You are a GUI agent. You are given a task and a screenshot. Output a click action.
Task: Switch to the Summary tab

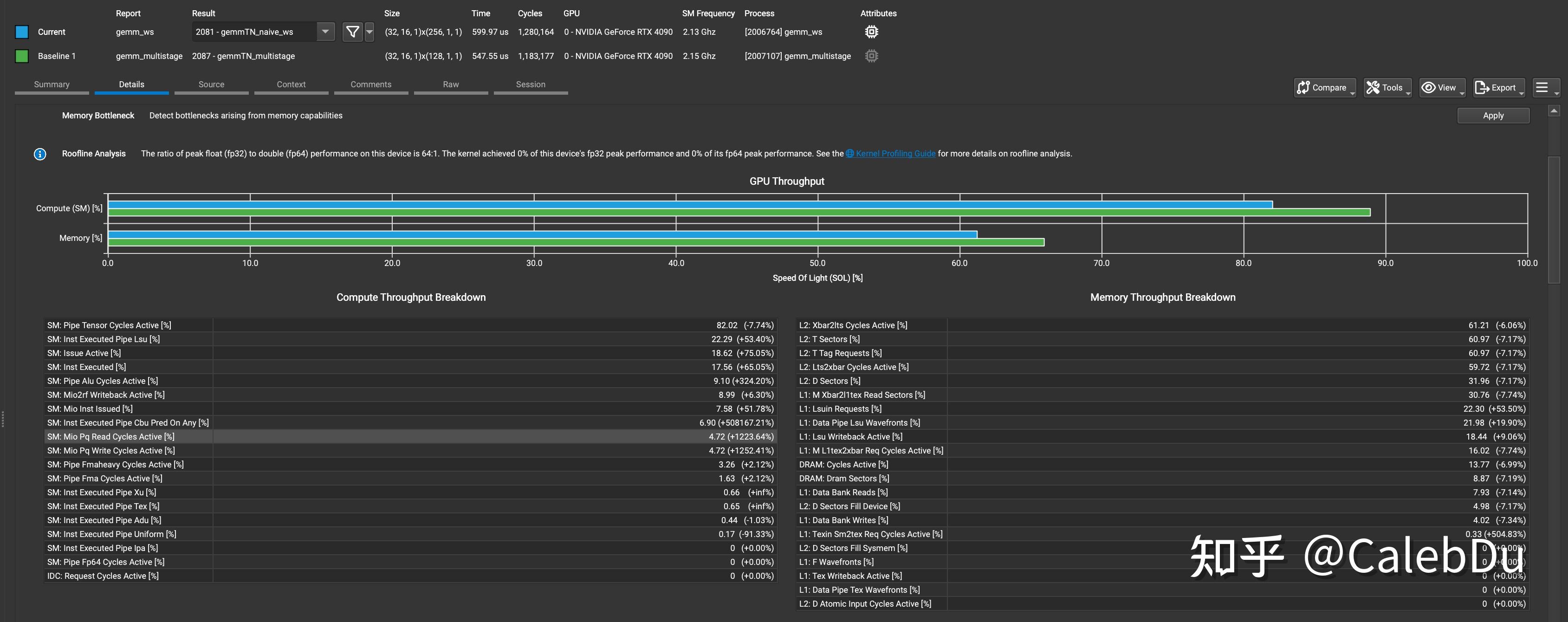point(52,84)
